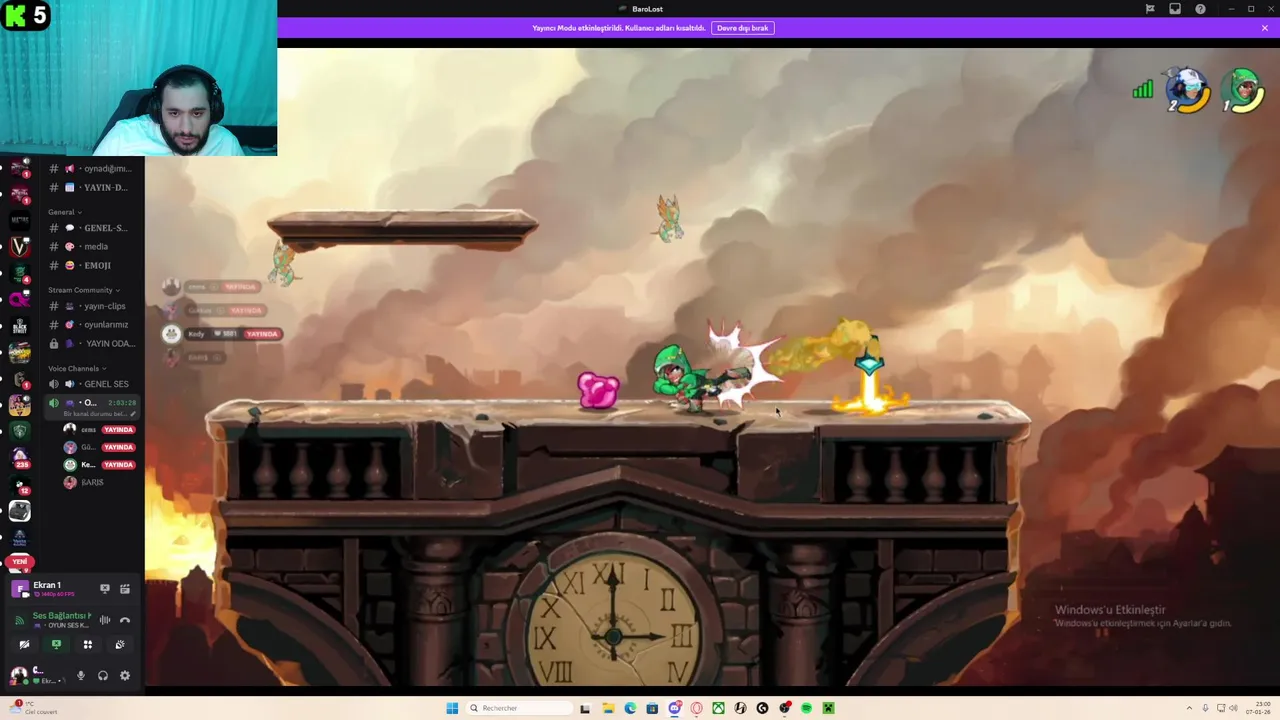Click the YAYINDA badge next to cems
1280x720 pixels.
(118, 430)
